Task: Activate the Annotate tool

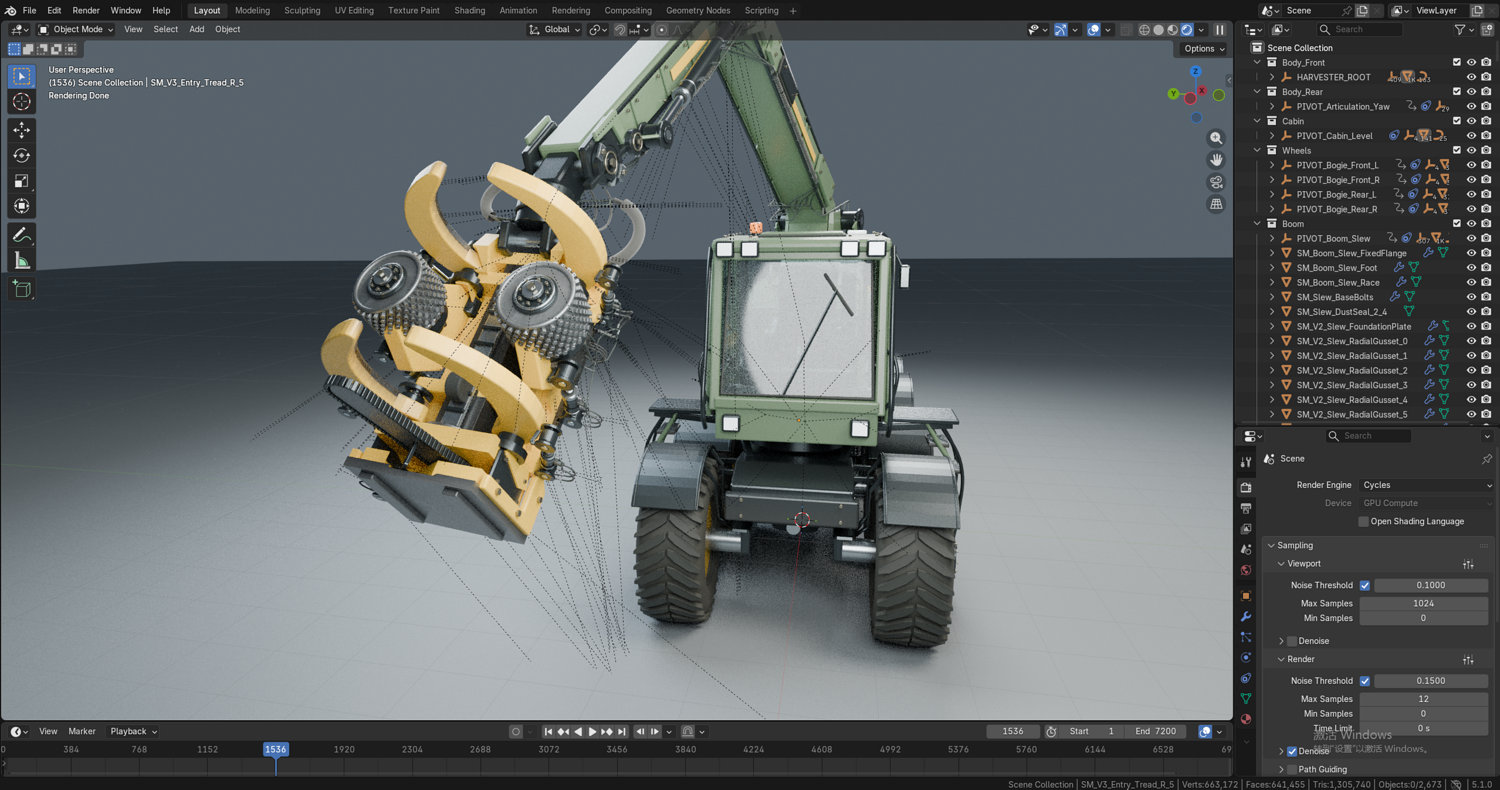Action: tap(21, 235)
